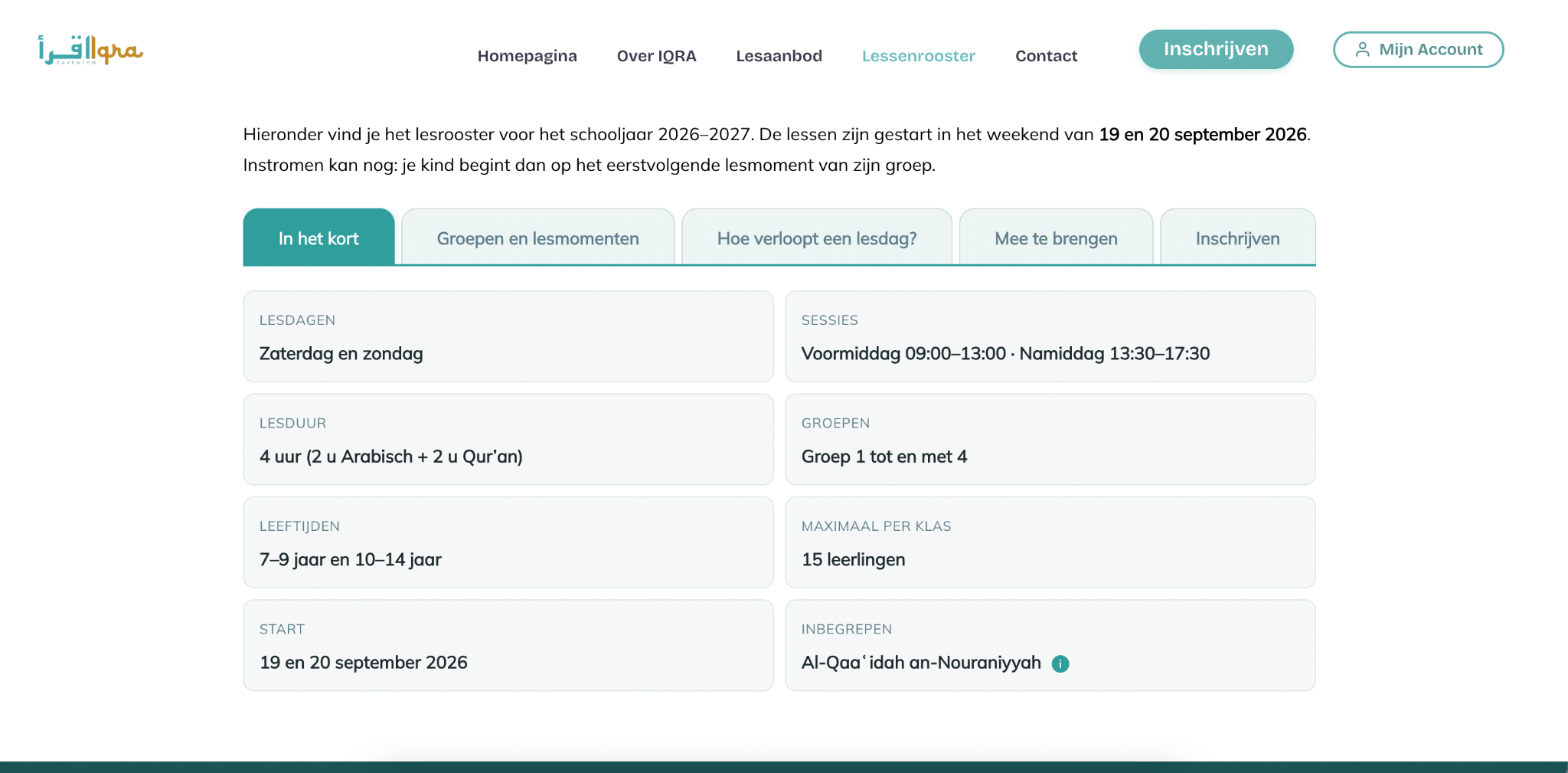Click the SESSIES label

click(x=829, y=320)
